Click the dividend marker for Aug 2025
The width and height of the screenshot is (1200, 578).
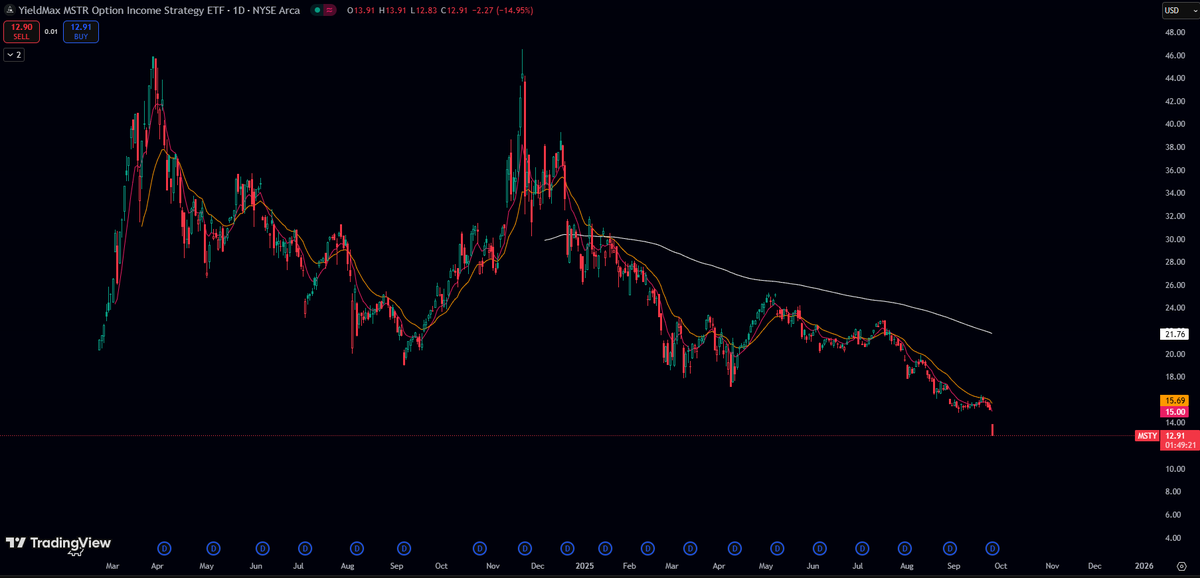[x=905, y=548]
